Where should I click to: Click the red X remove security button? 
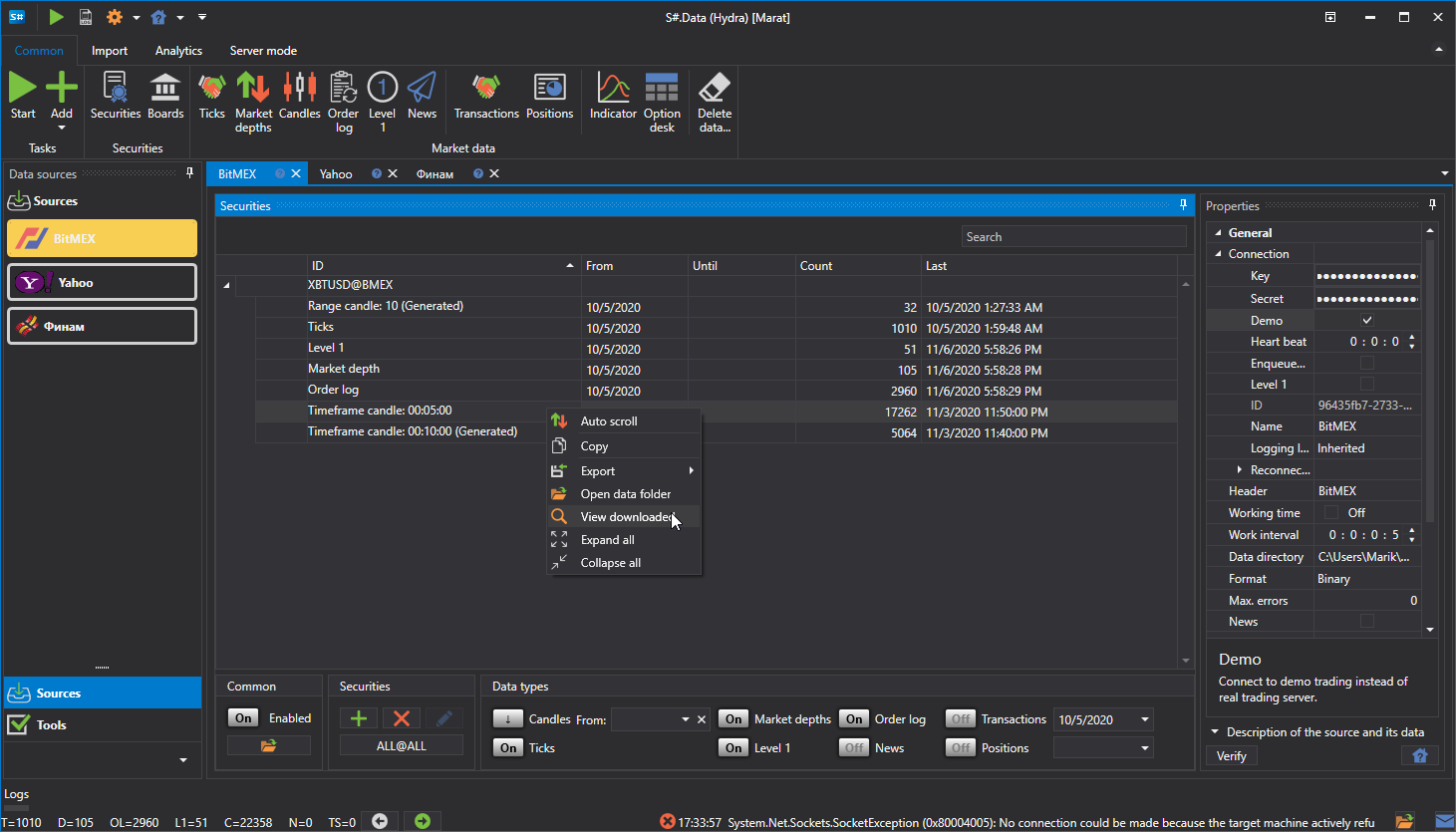(x=402, y=718)
